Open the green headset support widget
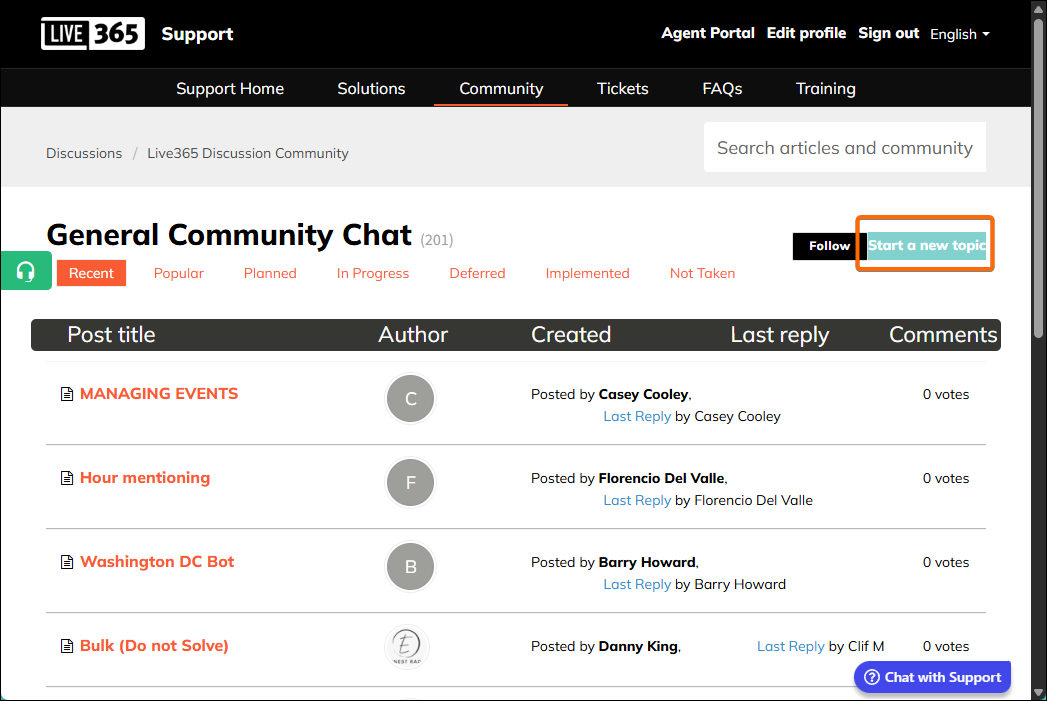The width and height of the screenshot is (1047, 701). [26, 271]
